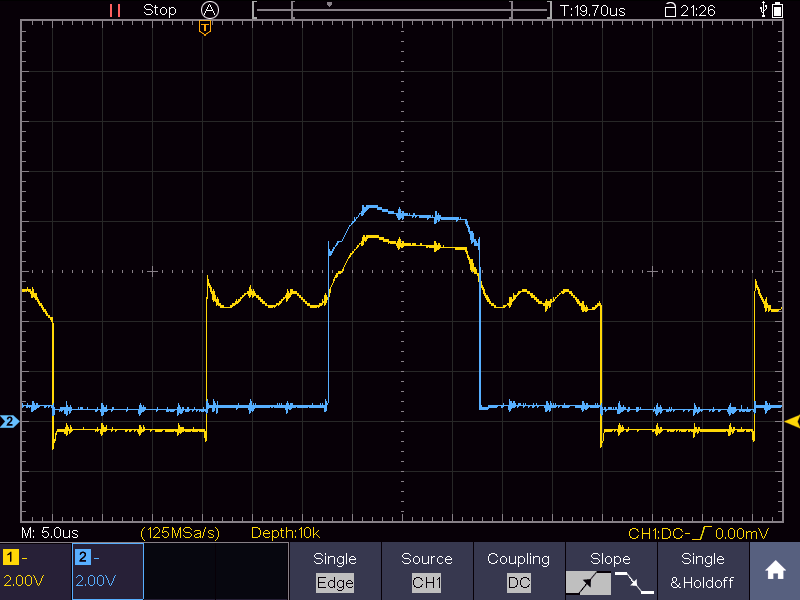The image size is (800, 600).
Task: Click the USB connection icon
Action: click(763, 9)
